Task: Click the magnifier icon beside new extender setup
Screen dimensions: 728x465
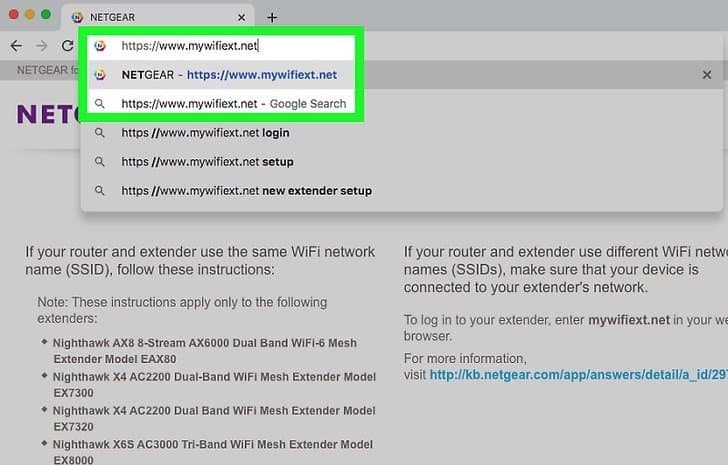Action: 99,191
